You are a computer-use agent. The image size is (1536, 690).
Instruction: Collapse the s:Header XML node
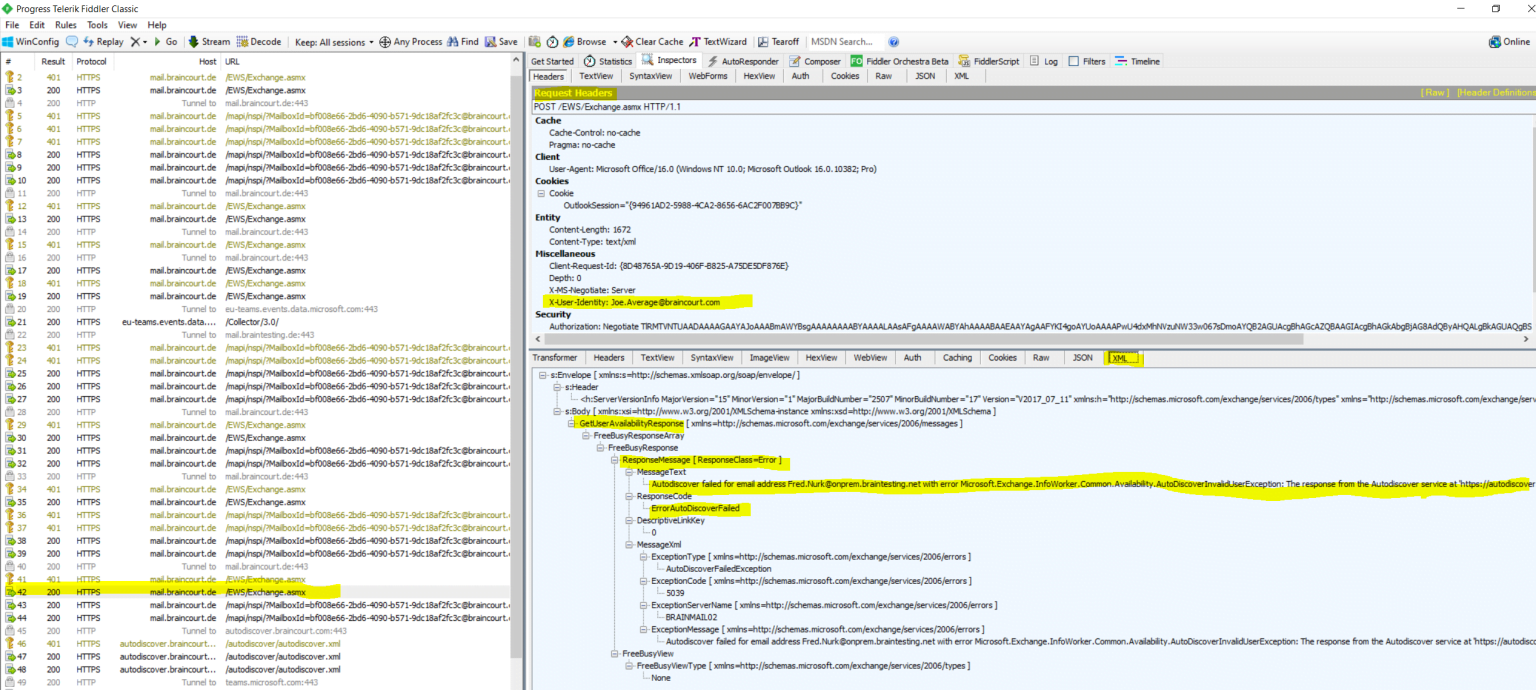(x=557, y=387)
